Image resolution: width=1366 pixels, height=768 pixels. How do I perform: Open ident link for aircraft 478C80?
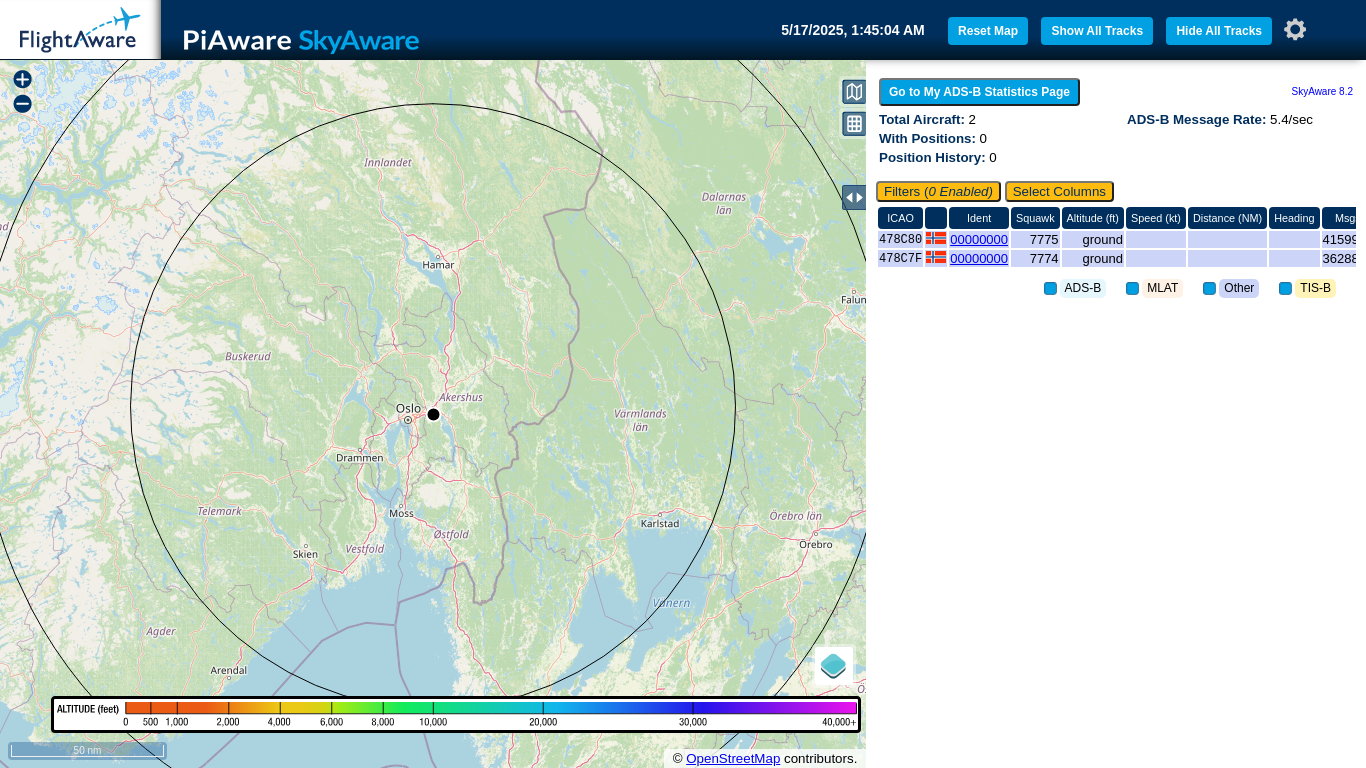point(979,240)
